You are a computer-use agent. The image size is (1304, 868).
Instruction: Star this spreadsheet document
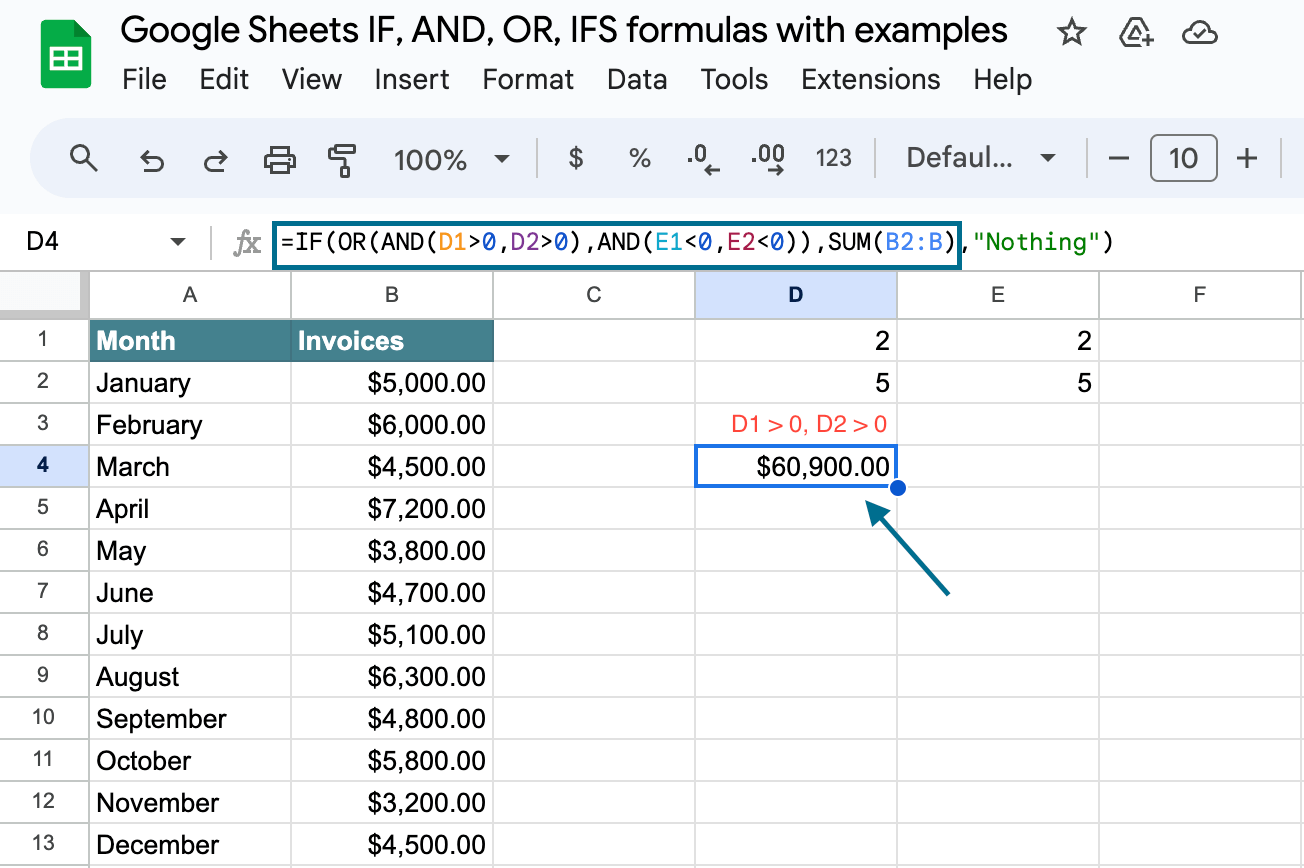coord(1072,33)
